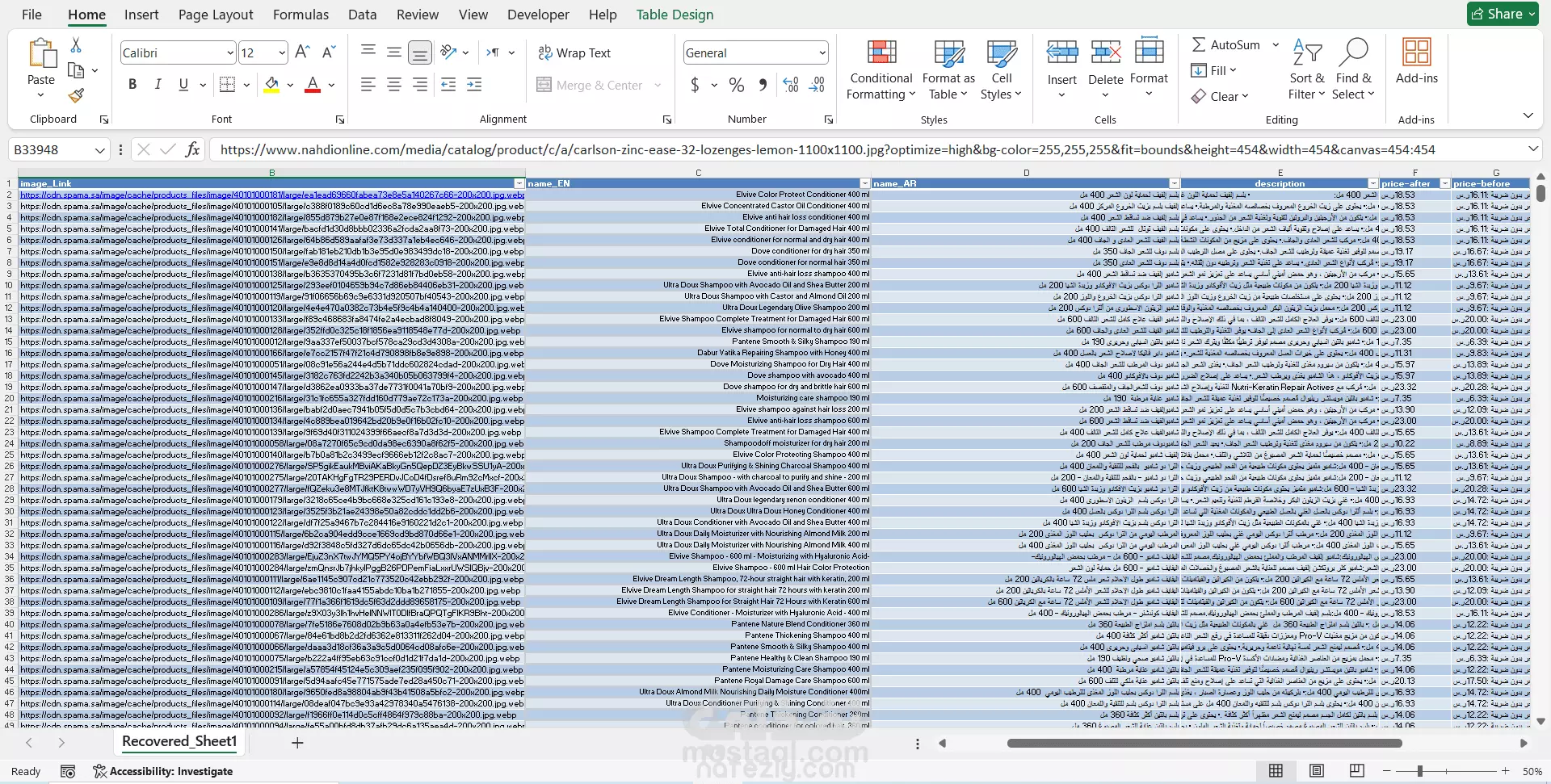Decrease font size with the smaller A icon
This screenshot has width=1551, height=784.
[328, 52]
